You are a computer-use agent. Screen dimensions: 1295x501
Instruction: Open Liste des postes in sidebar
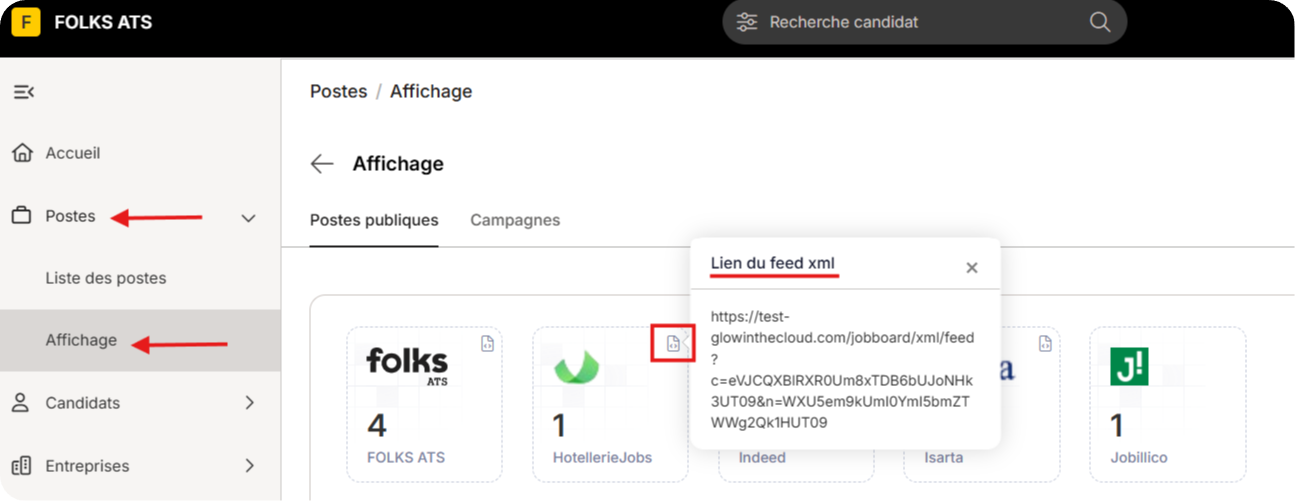point(106,278)
